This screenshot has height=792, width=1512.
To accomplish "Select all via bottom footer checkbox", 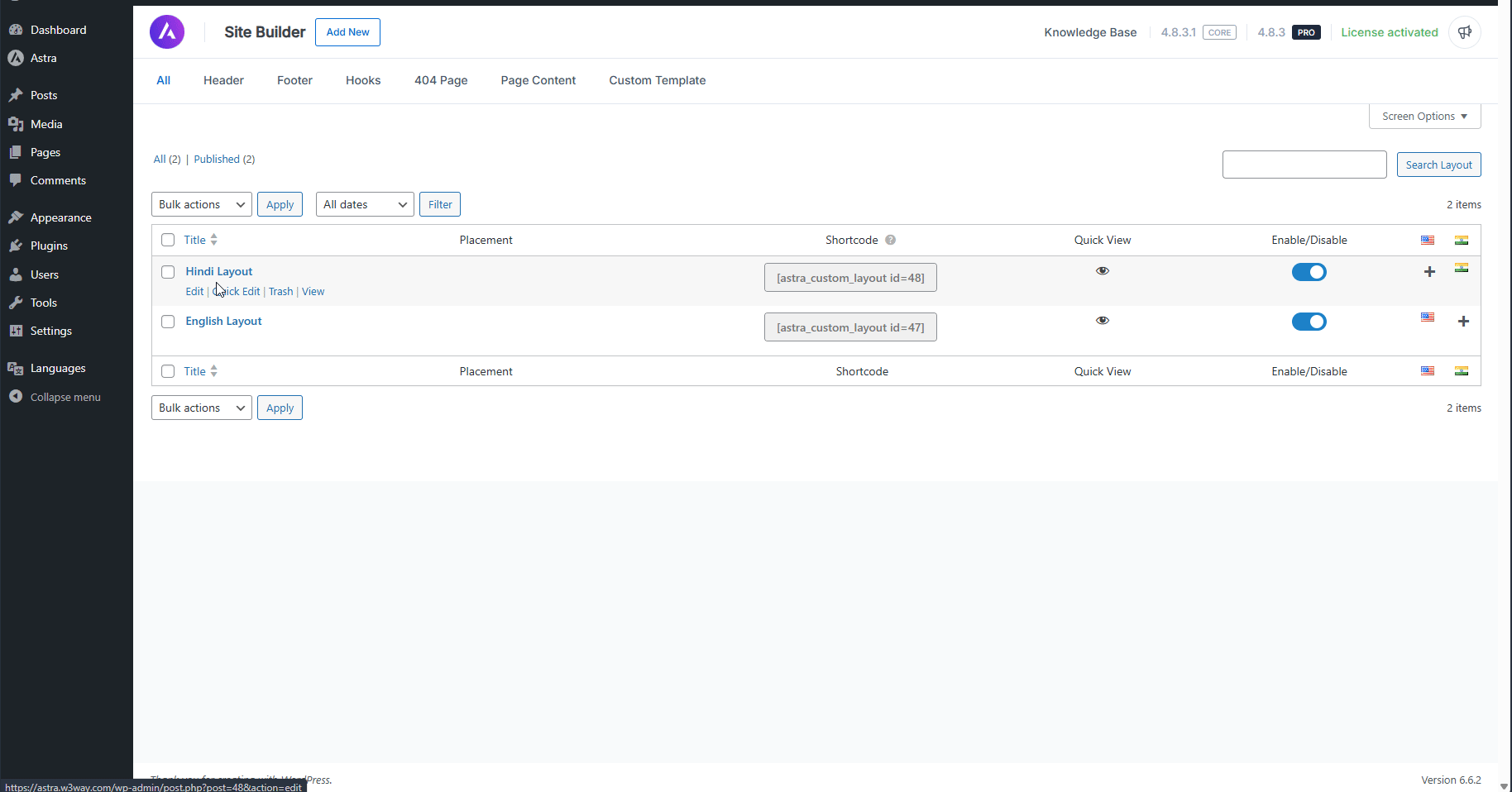I will 168,371.
